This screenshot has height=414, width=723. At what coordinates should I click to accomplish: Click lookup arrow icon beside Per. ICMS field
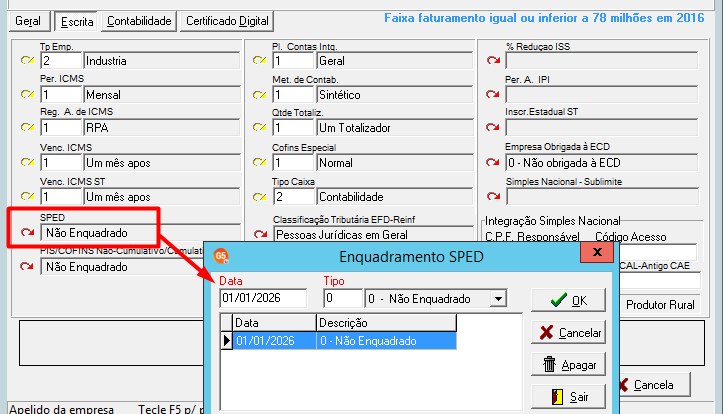(28, 95)
